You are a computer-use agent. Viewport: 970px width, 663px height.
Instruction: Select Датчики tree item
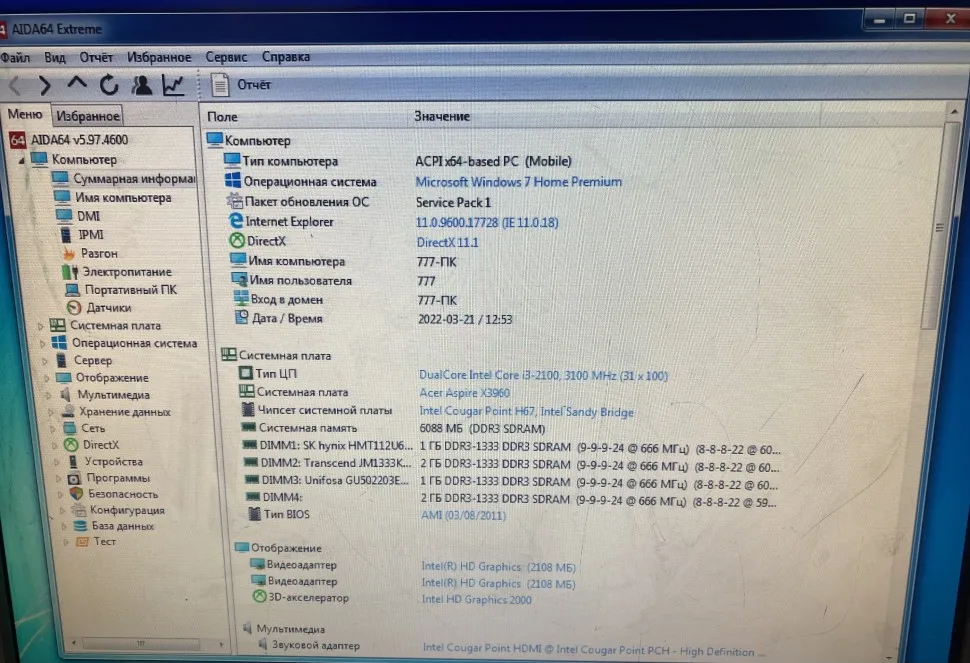pyautogui.click(x=109, y=307)
